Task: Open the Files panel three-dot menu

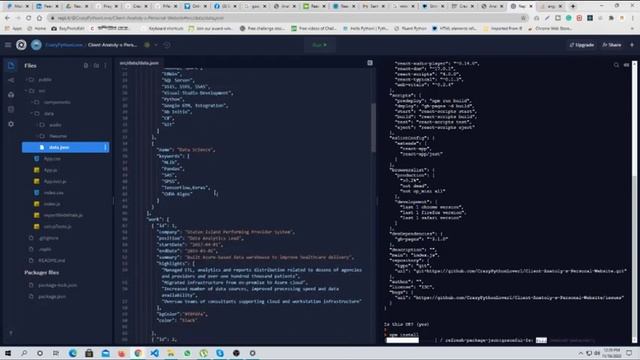Action: (x=105, y=65)
